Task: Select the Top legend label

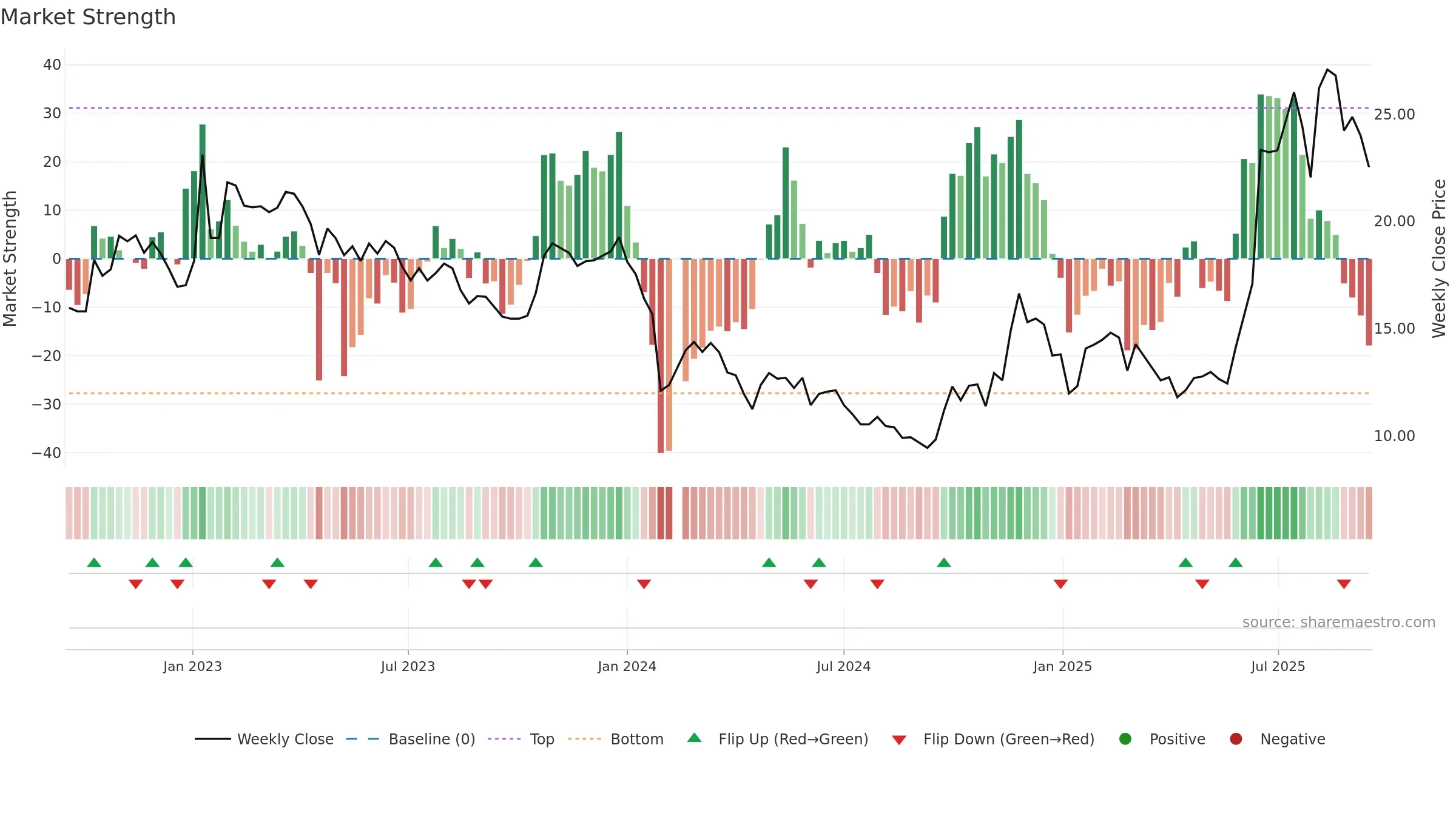Action: [542, 739]
